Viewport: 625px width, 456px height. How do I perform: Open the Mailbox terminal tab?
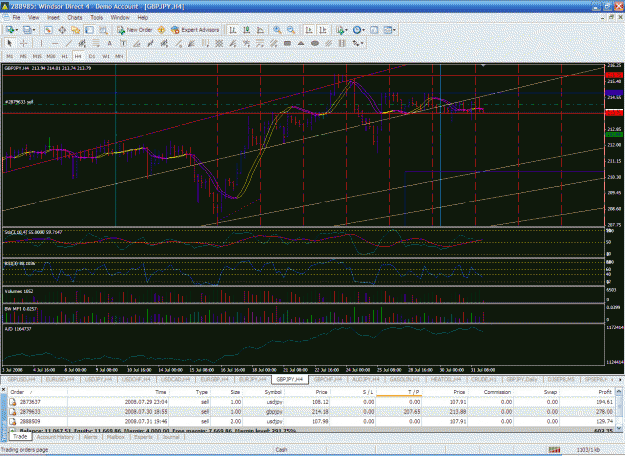coord(116,437)
